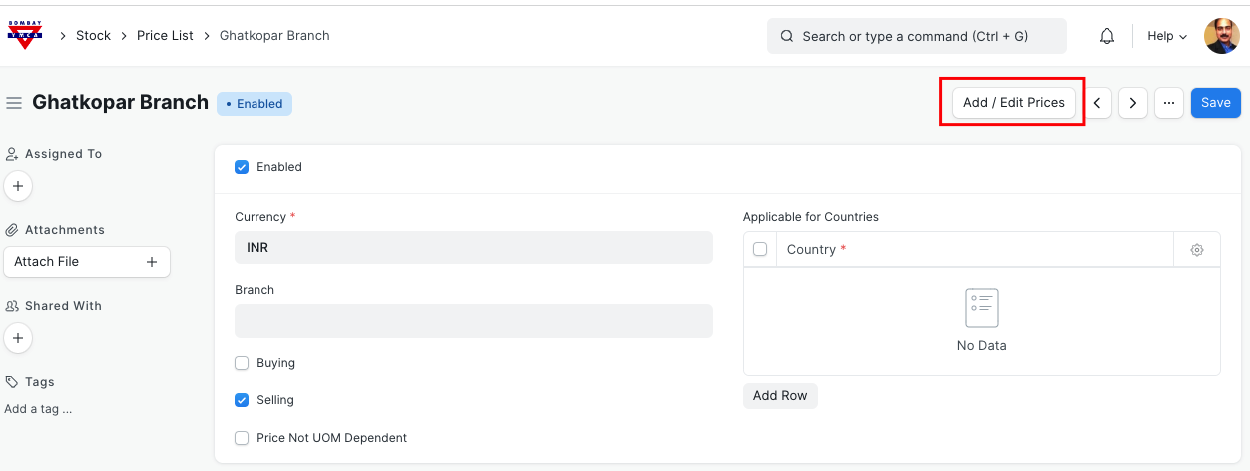Expand the Help dropdown

point(1166,36)
